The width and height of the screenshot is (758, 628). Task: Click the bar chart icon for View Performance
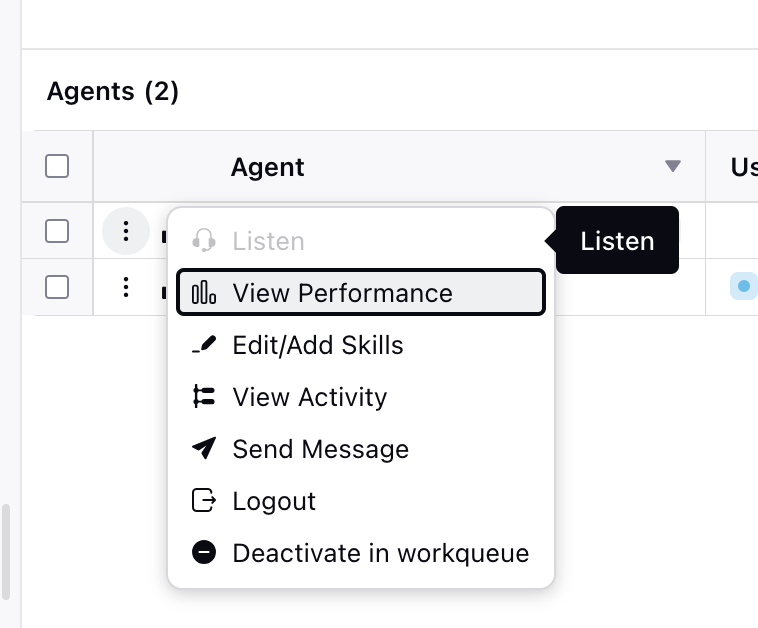point(204,292)
